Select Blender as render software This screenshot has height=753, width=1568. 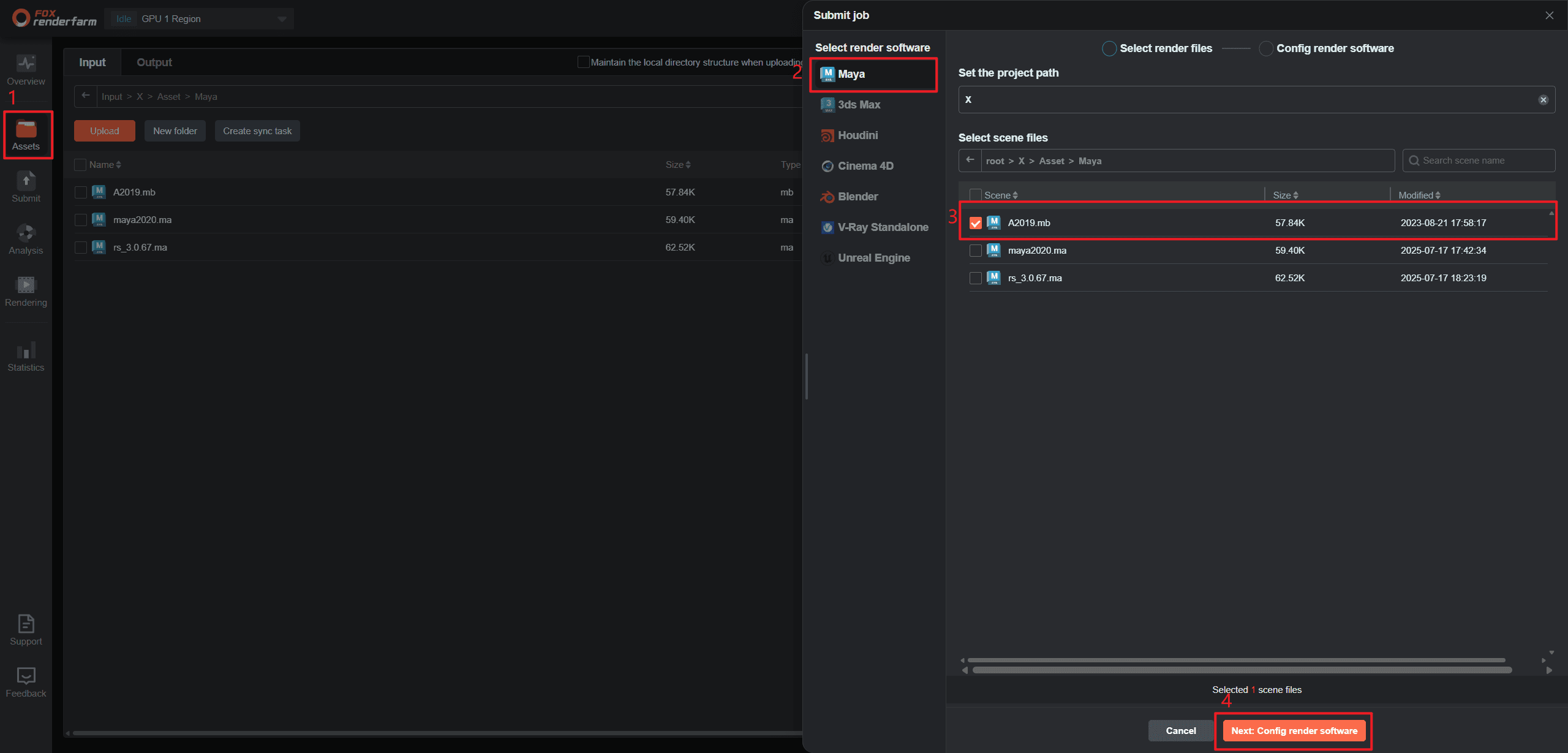click(x=873, y=197)
